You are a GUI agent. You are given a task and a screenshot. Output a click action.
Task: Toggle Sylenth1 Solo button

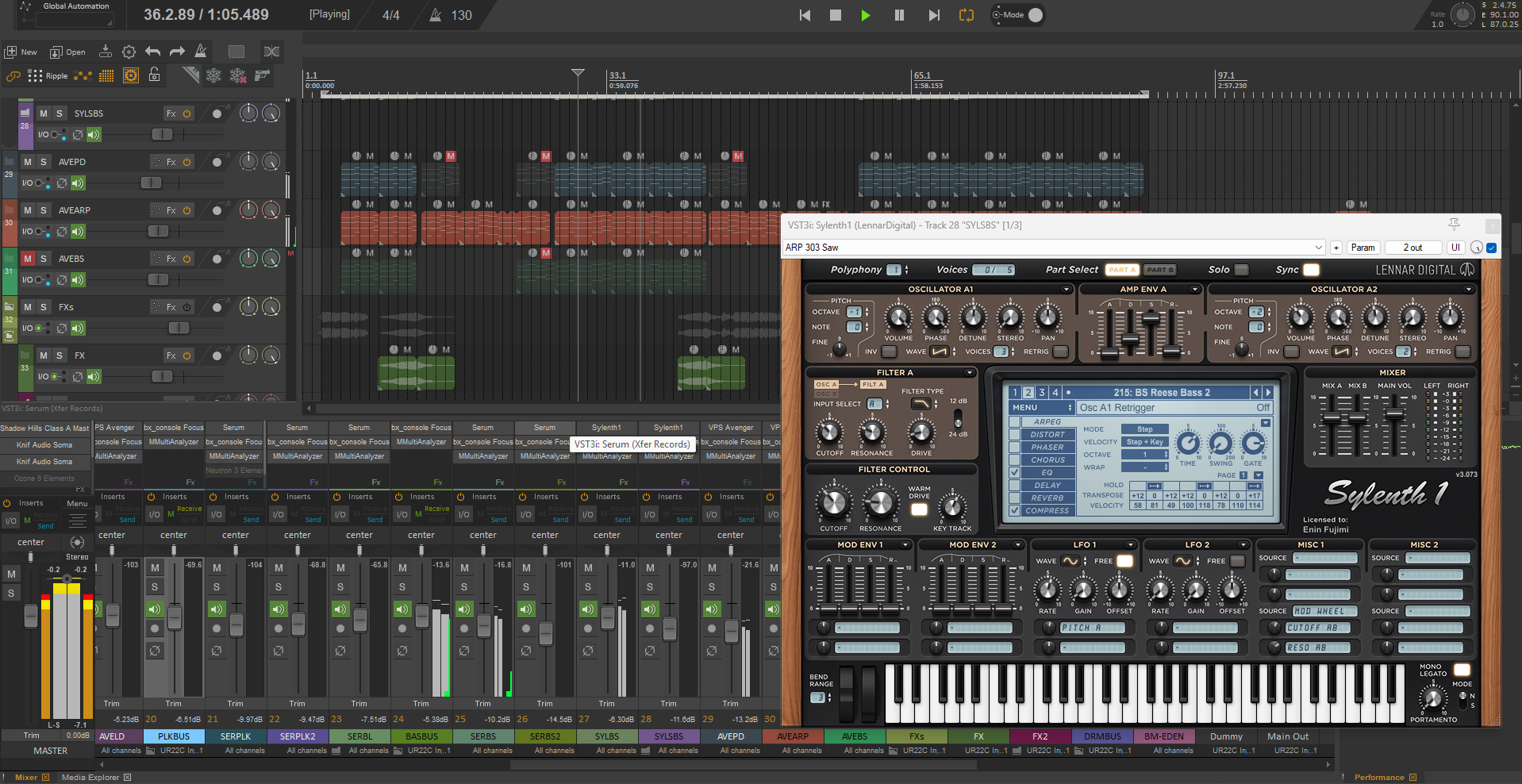coord(1241,270)
